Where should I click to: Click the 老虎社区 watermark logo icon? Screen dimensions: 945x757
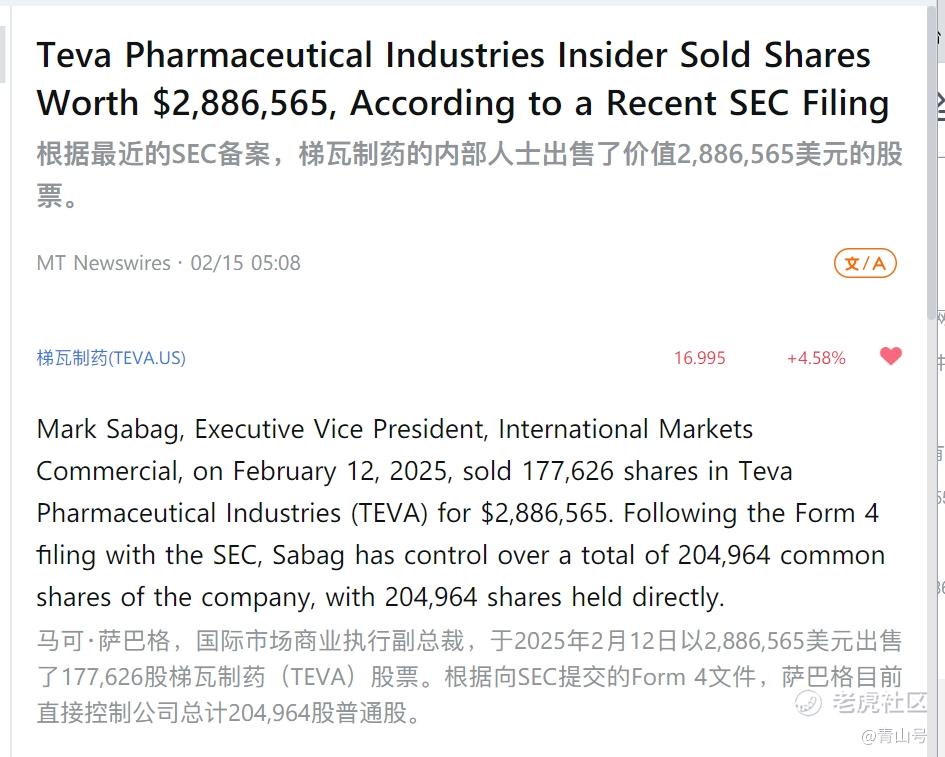(809, 702)
